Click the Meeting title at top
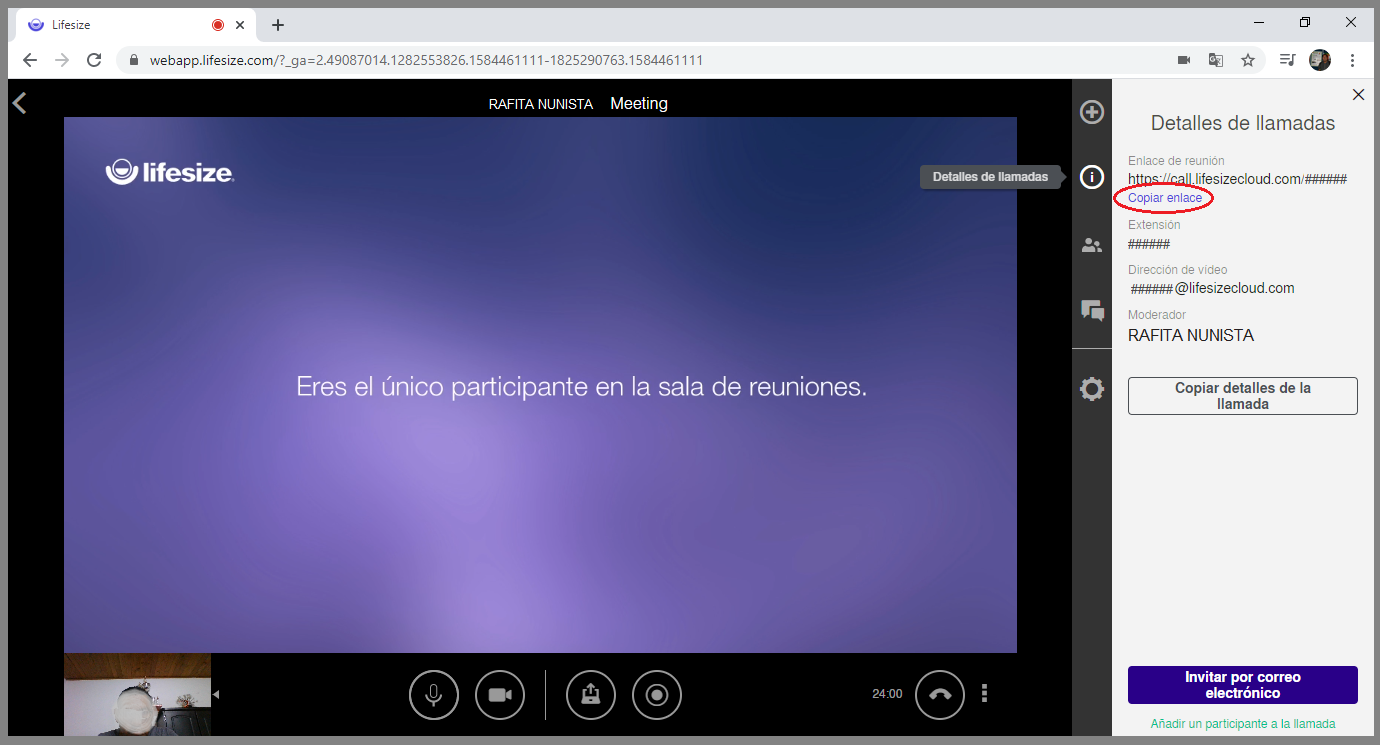The width and height of the screenshot is (1380, 745). [639, 103]
